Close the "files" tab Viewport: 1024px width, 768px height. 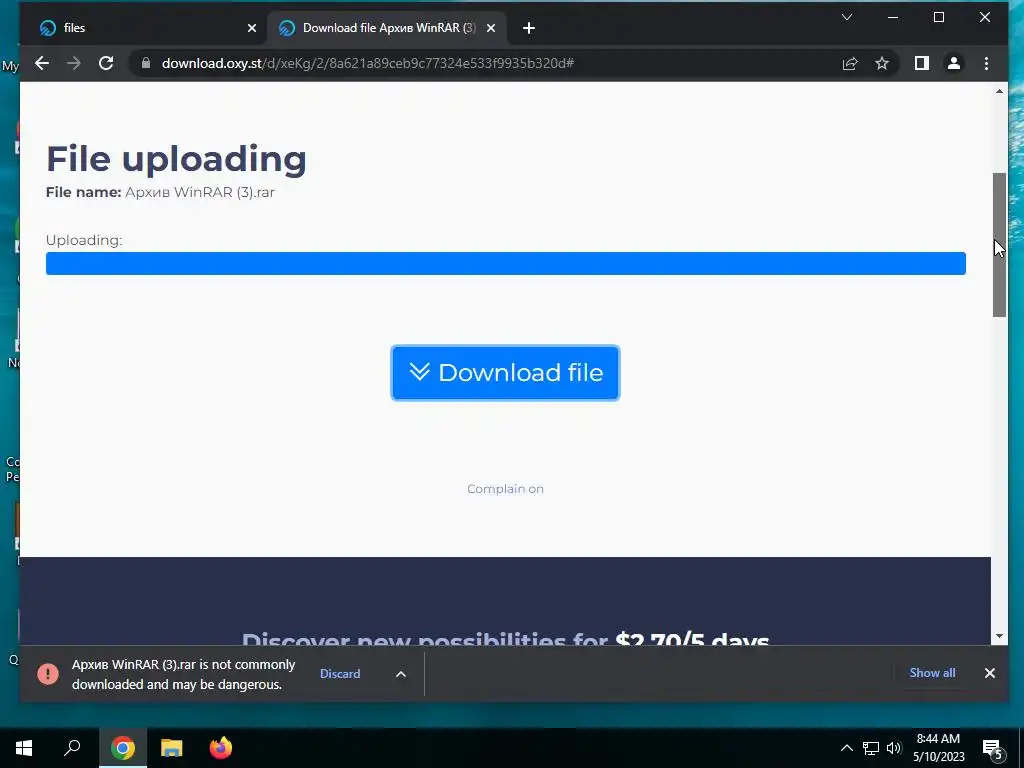click(x=252, y=28)
